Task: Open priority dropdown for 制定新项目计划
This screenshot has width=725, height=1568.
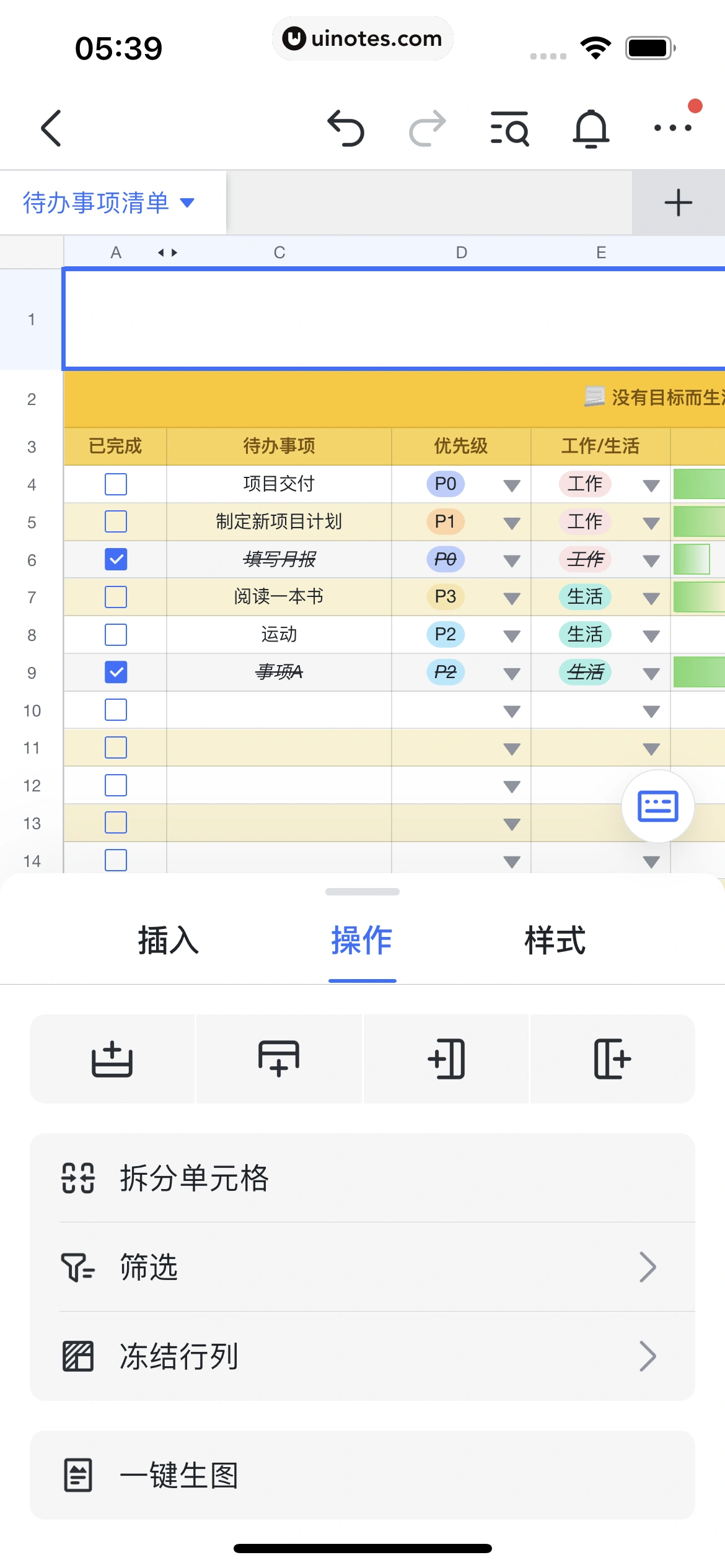Action: tap(512, 523)
